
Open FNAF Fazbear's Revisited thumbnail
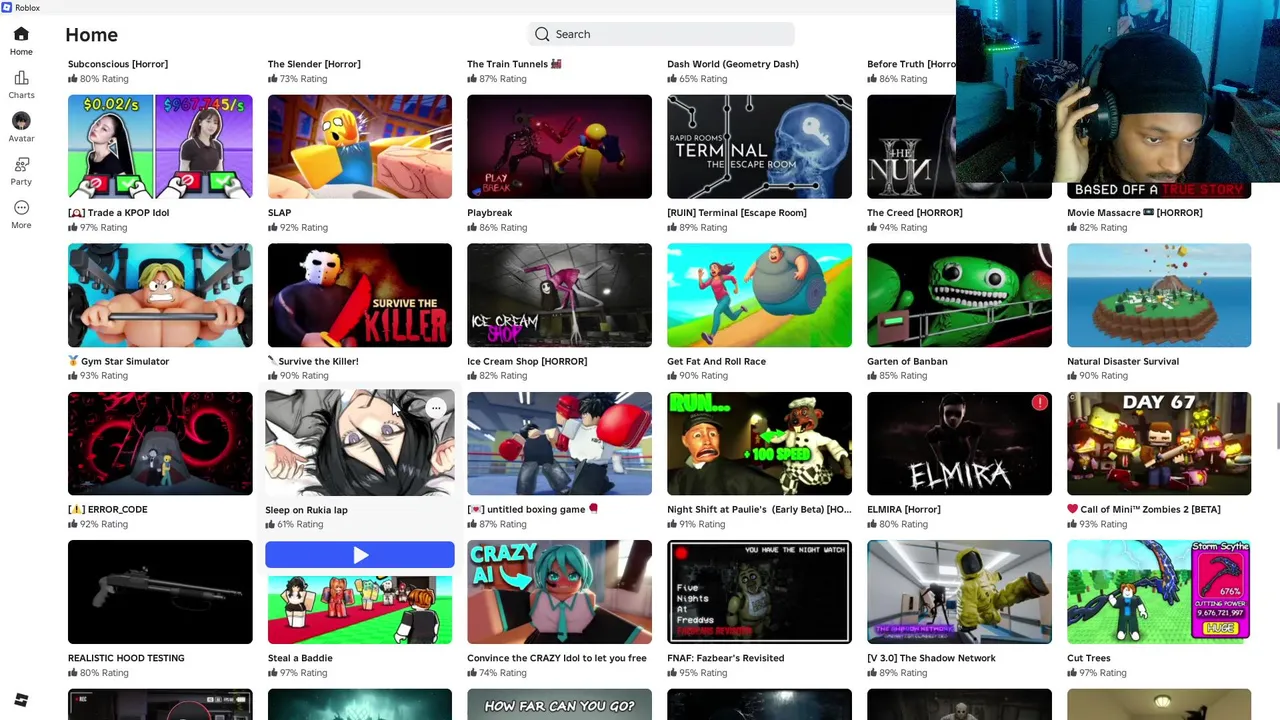(759, 592)
